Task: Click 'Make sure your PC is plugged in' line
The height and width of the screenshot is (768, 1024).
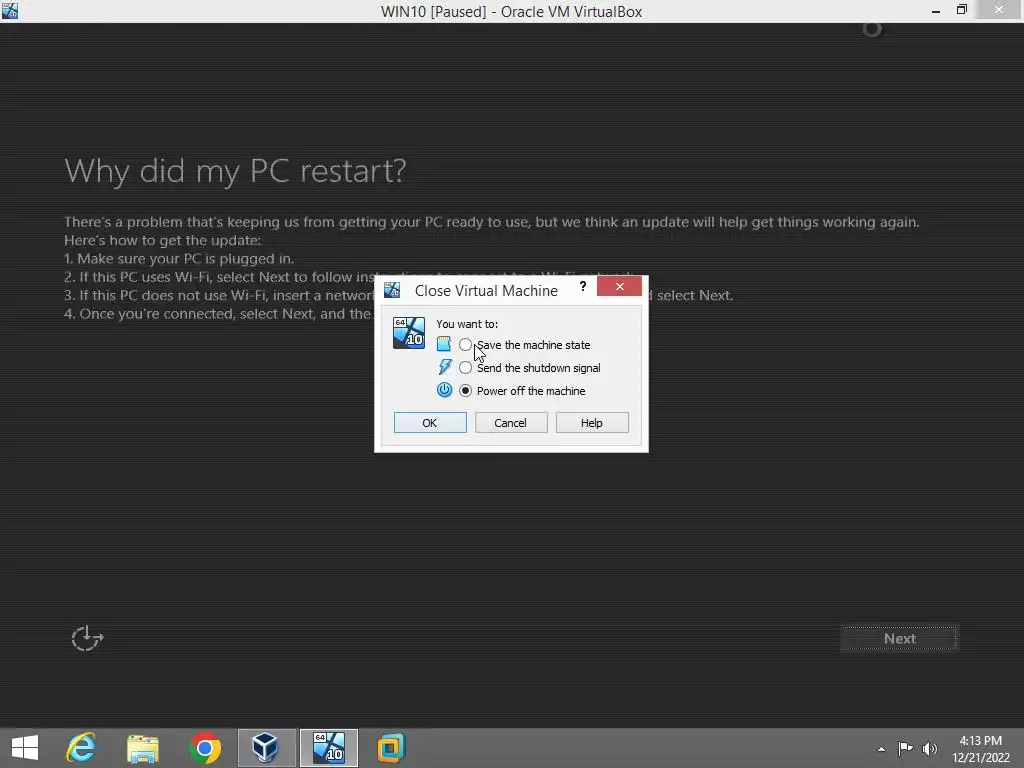Action: coord(179,259)
